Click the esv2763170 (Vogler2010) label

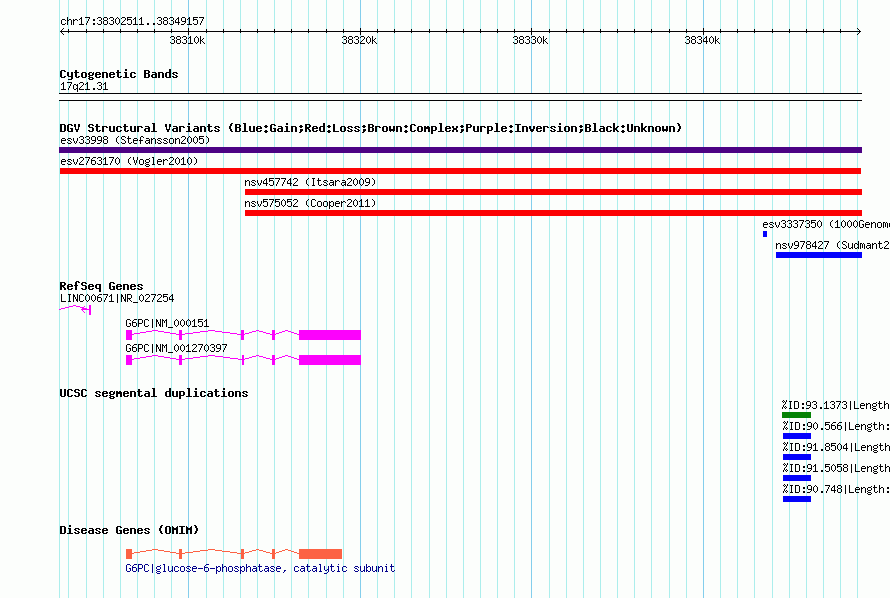(x=129, y=161)
